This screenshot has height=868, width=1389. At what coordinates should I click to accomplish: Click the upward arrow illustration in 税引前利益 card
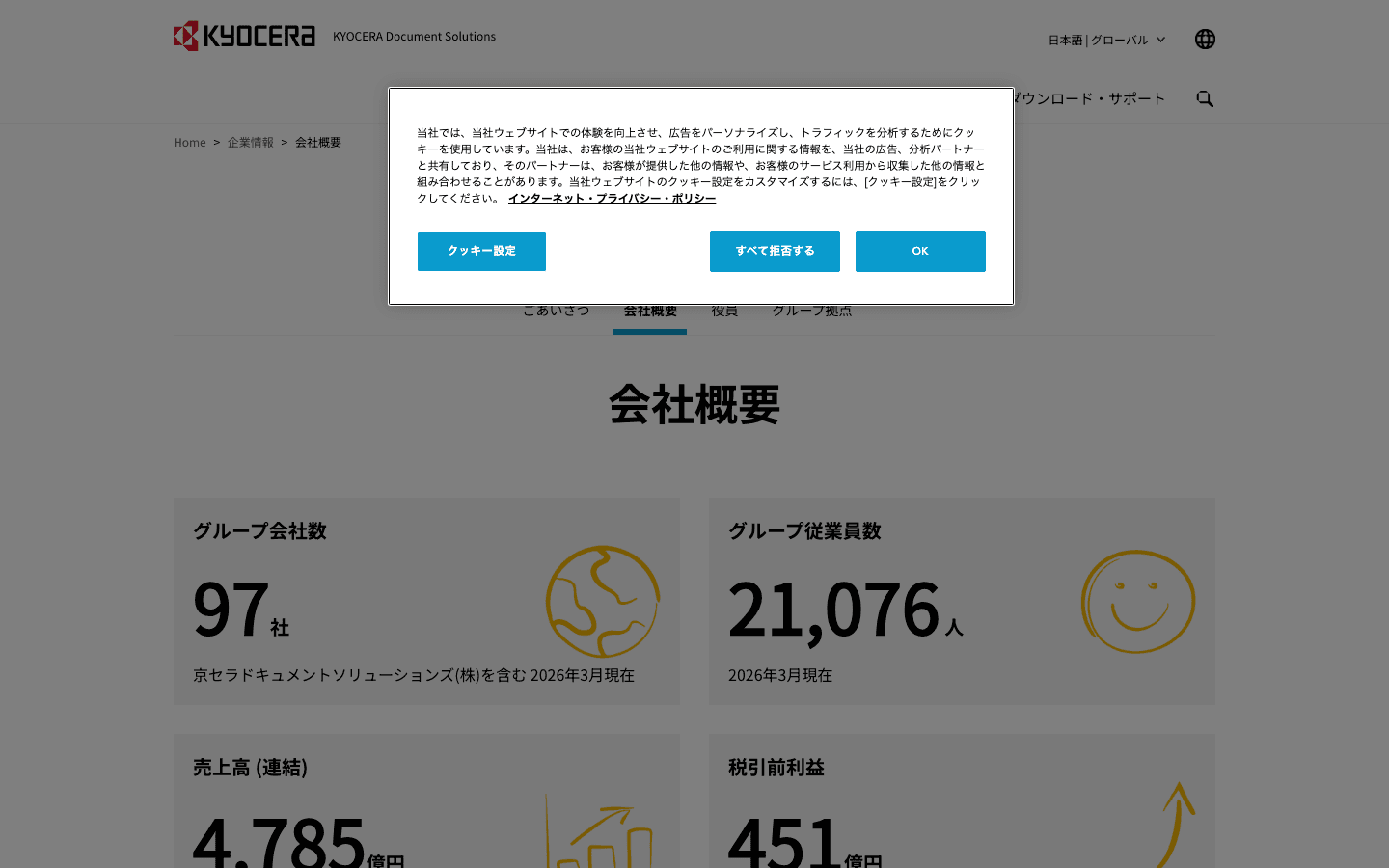(x=1175, y=826)
